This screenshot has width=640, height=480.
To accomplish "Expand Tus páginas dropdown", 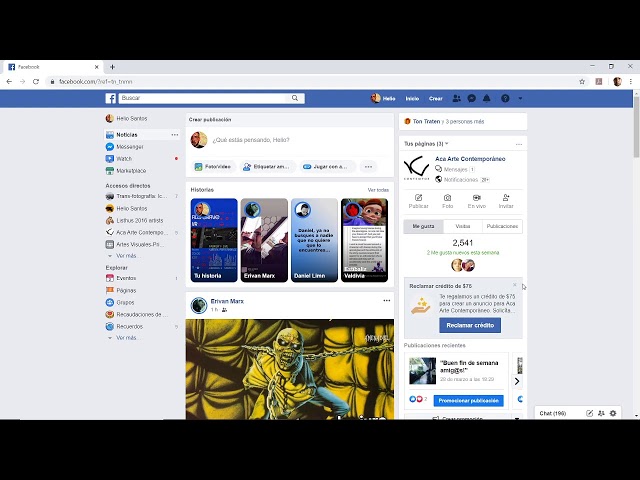I will point(426,144).
